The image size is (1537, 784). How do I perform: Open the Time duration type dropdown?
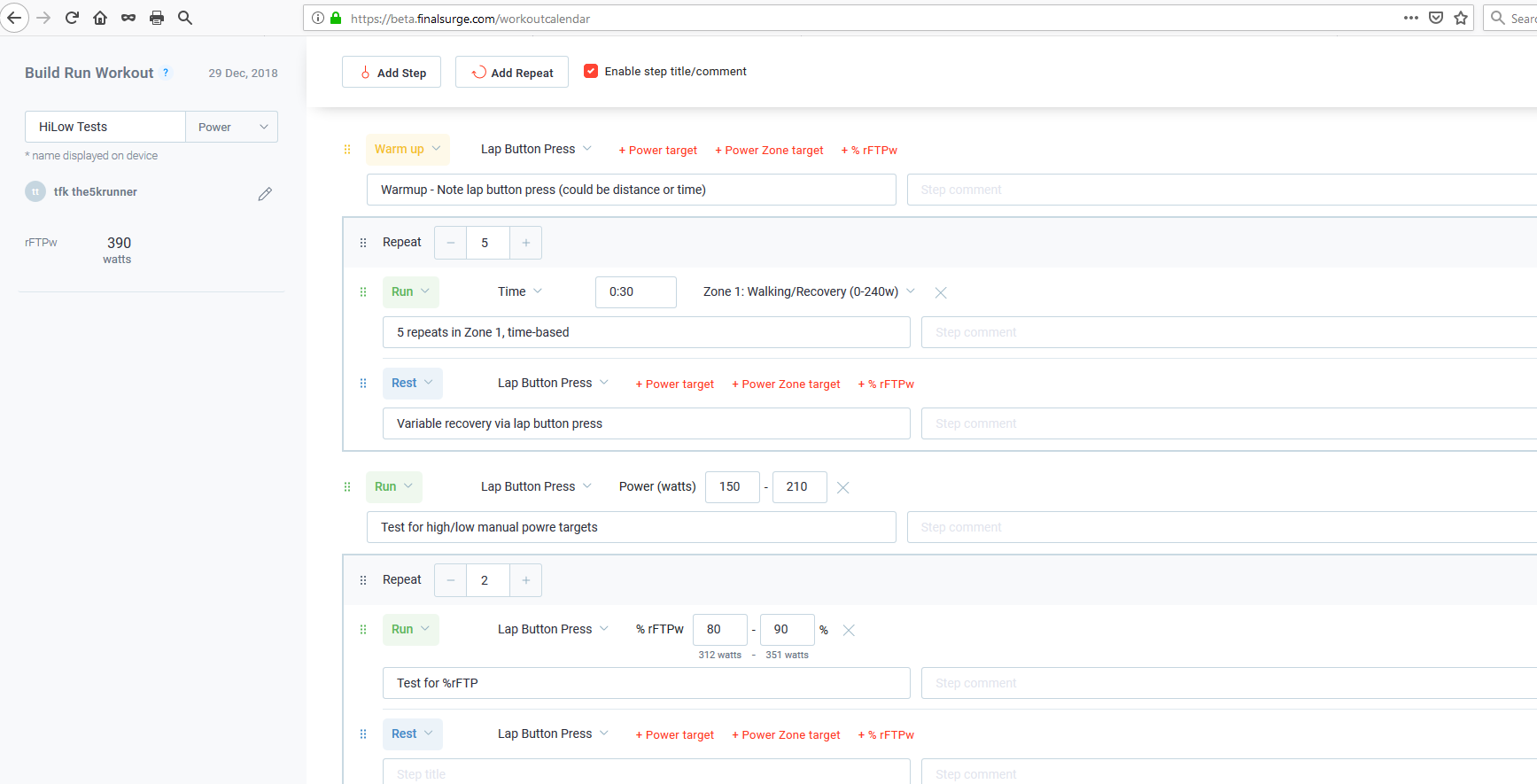point(520,291)
